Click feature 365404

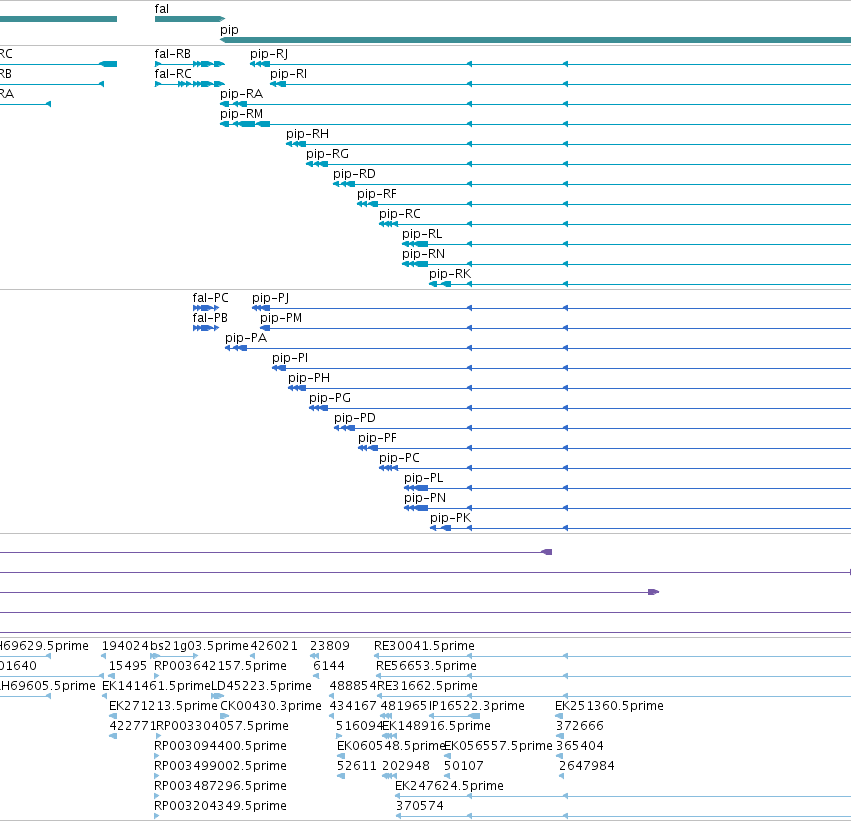580,746
